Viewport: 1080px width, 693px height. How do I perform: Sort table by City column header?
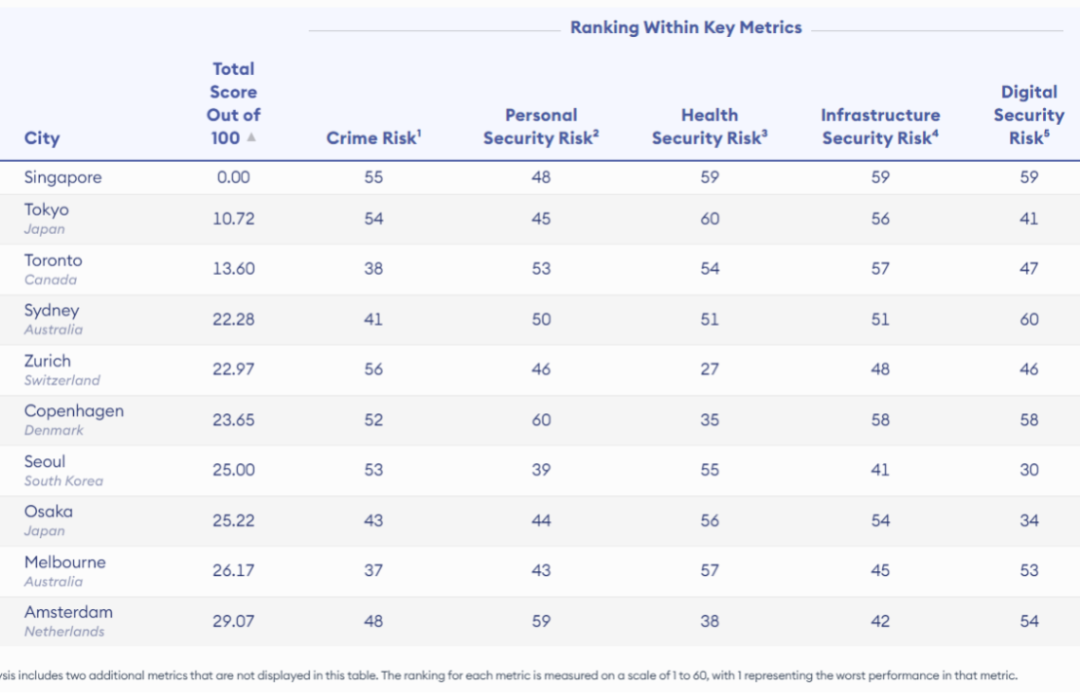click(42, 138)
